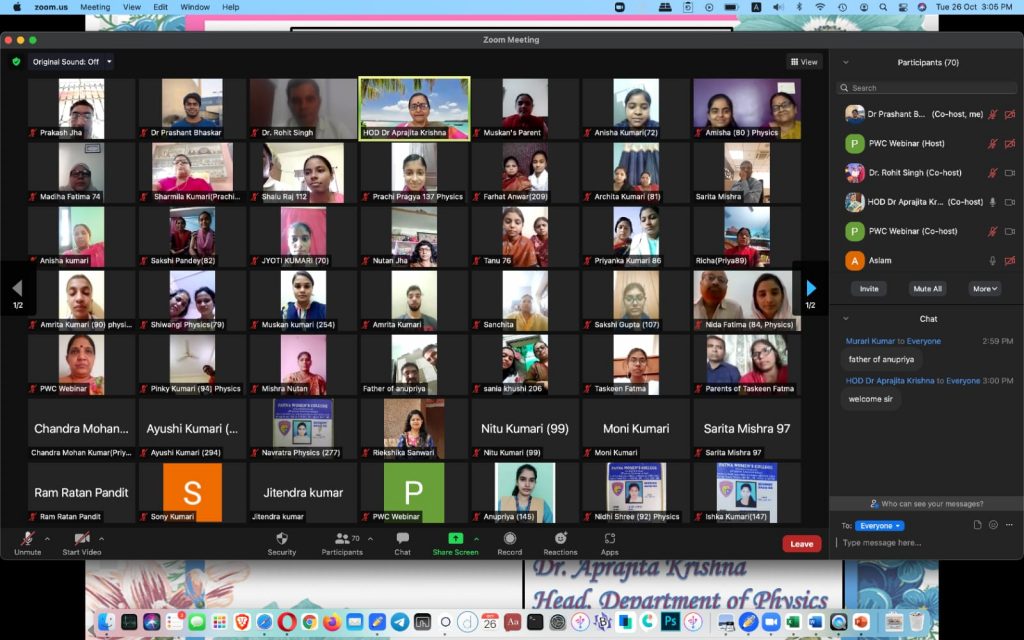1024x640 pixels.
Task: Open the Original Sound dropdown arrow
Action: pyautogui.click(x=109, y=62)
